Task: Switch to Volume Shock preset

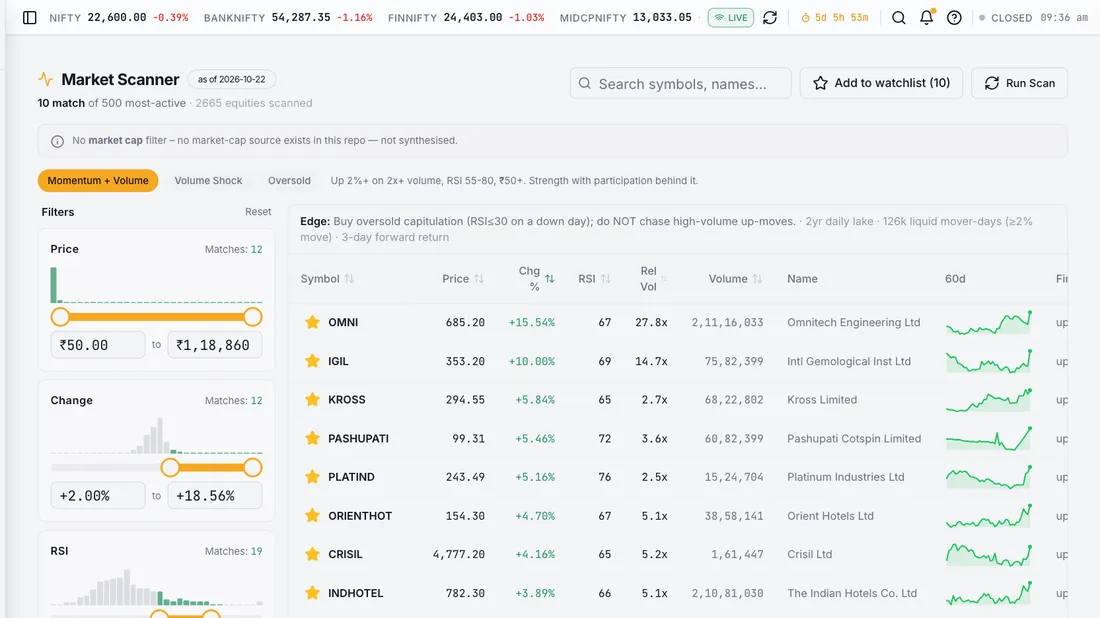Action: (208, 180)
